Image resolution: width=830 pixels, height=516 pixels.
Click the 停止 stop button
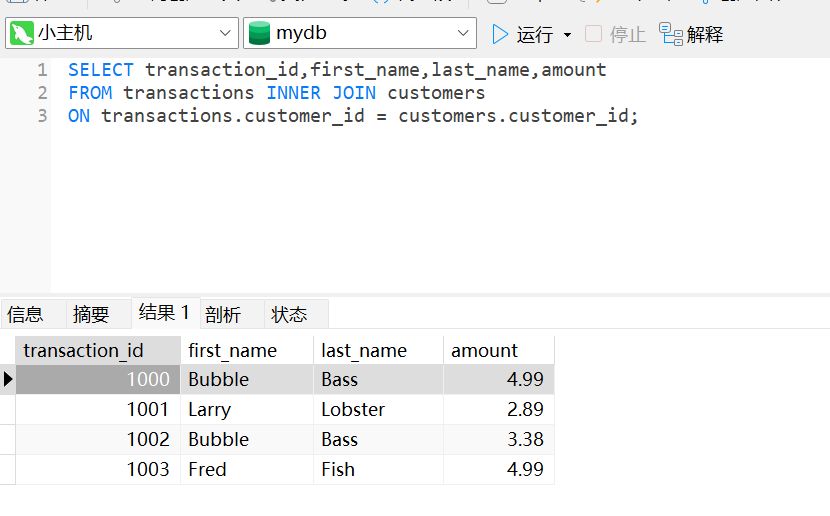[616, 34]
